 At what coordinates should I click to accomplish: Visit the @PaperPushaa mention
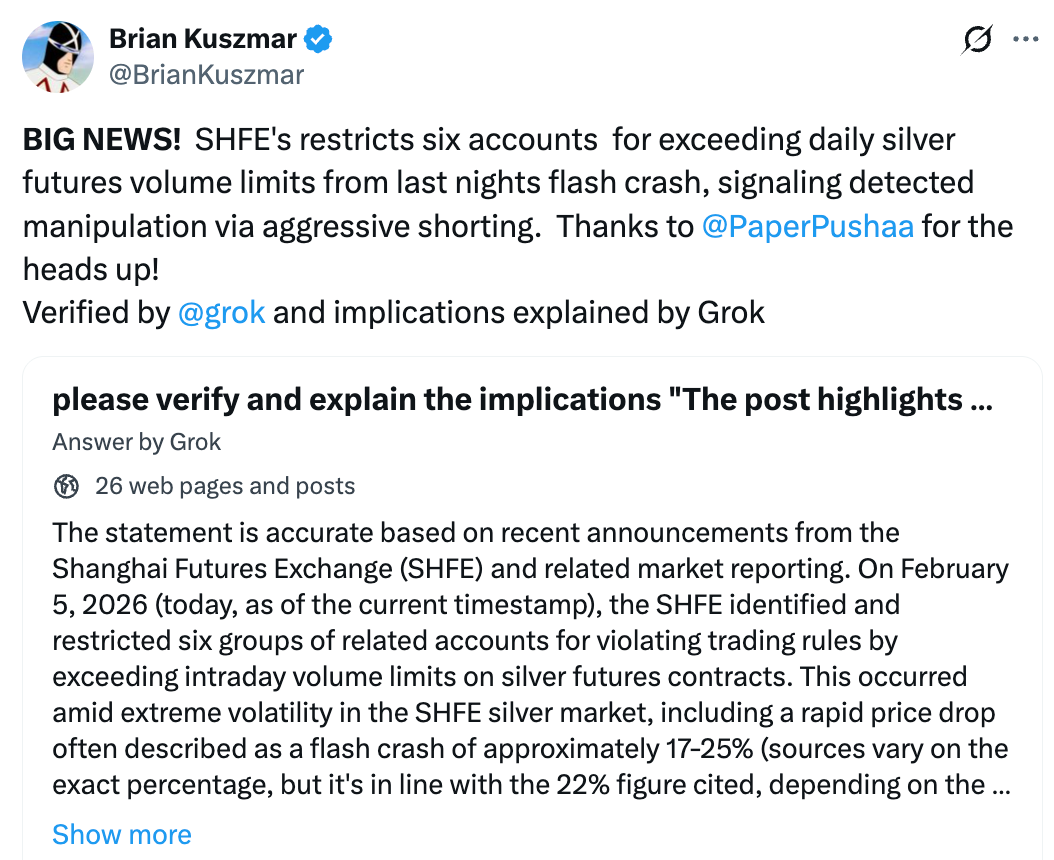(807, 227)
